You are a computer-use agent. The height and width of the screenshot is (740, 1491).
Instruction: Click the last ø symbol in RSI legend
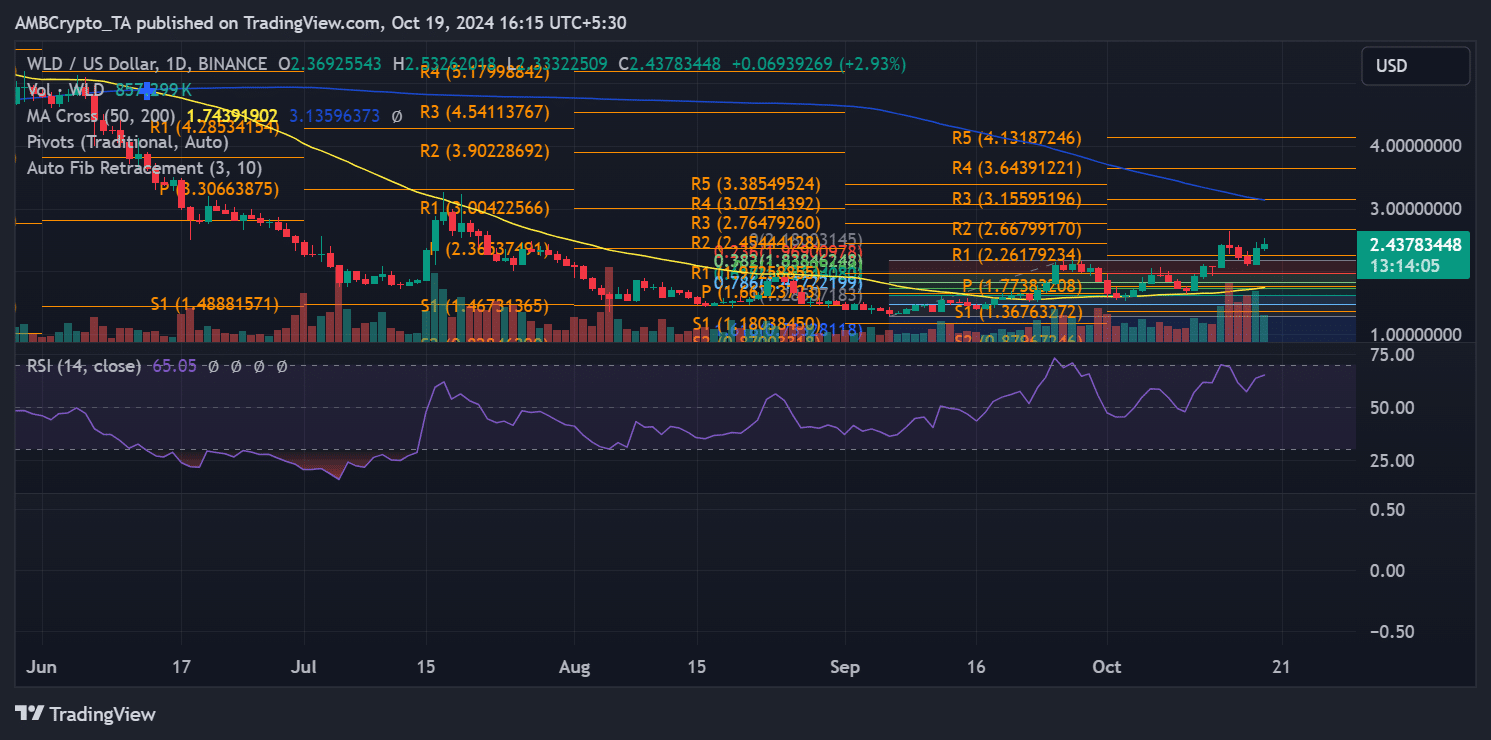click(282, 367)
